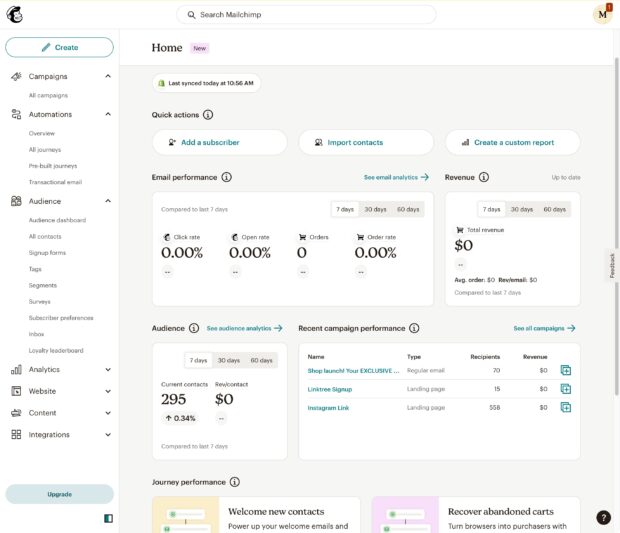Select 30 days in Revenue card
Screen dimensions: 620x533
click(522, 209)
